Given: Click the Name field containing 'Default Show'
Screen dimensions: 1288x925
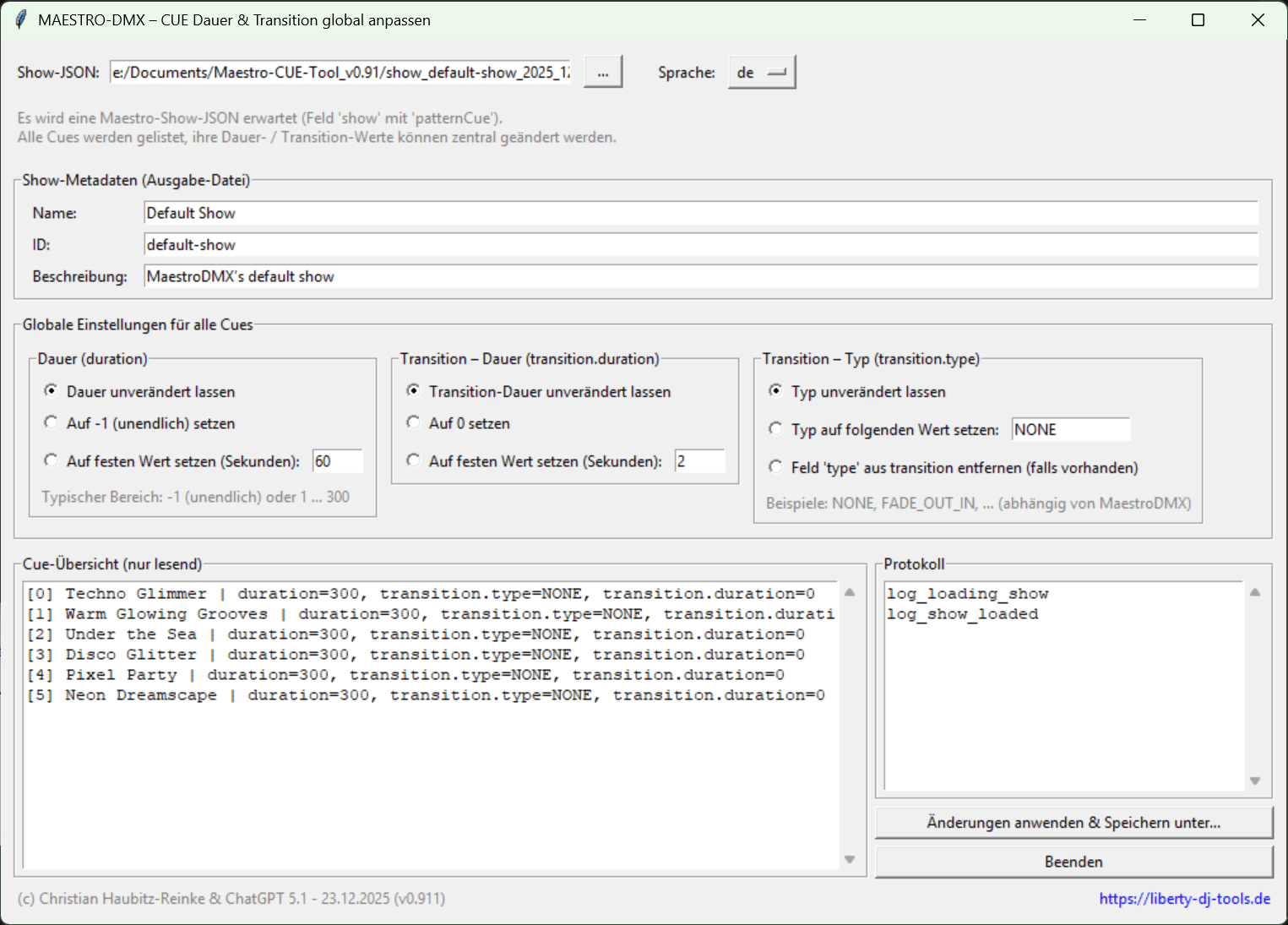Looking at the screenshot, I should click(700, 213).
